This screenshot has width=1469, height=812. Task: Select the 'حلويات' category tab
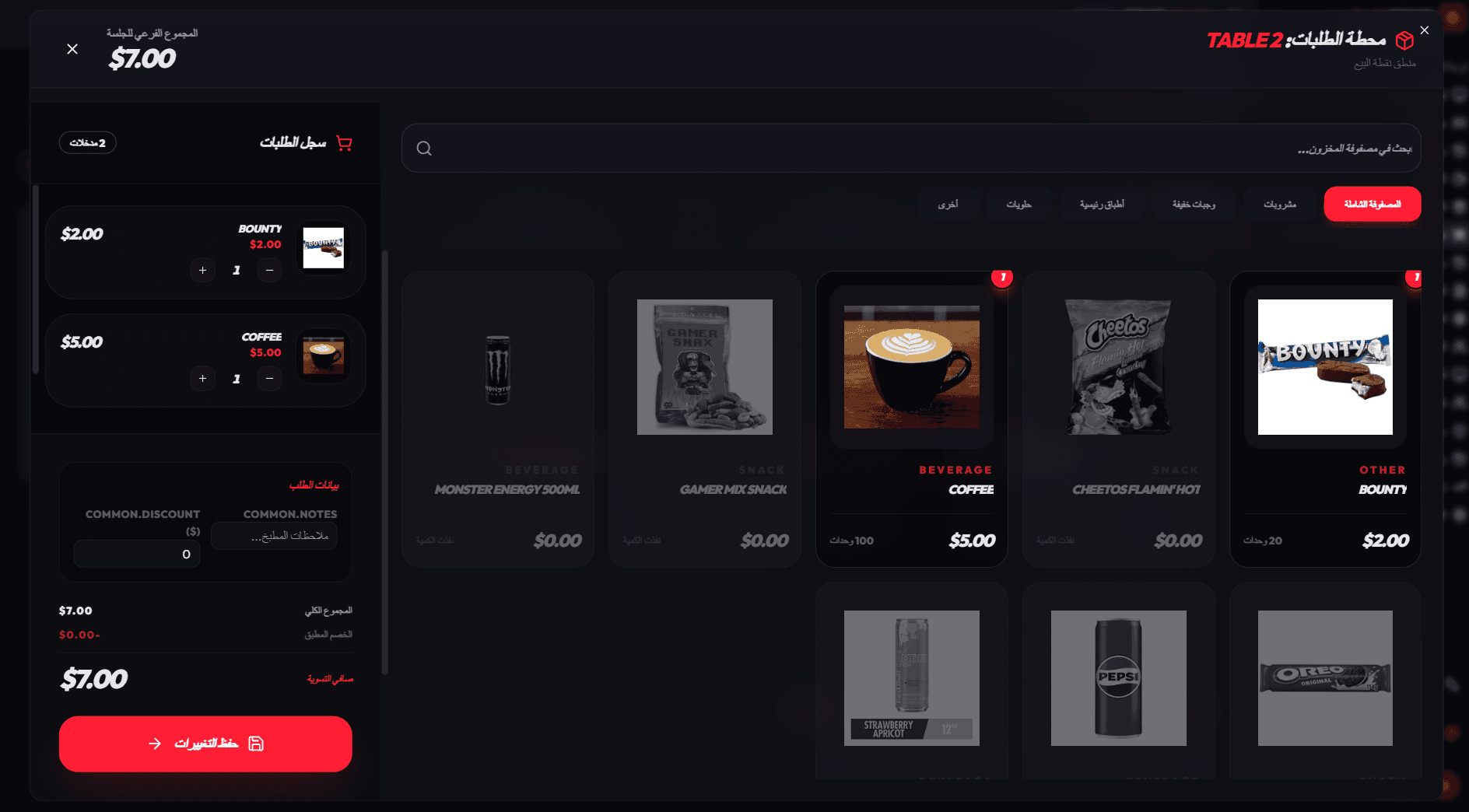coord(1018,204)
